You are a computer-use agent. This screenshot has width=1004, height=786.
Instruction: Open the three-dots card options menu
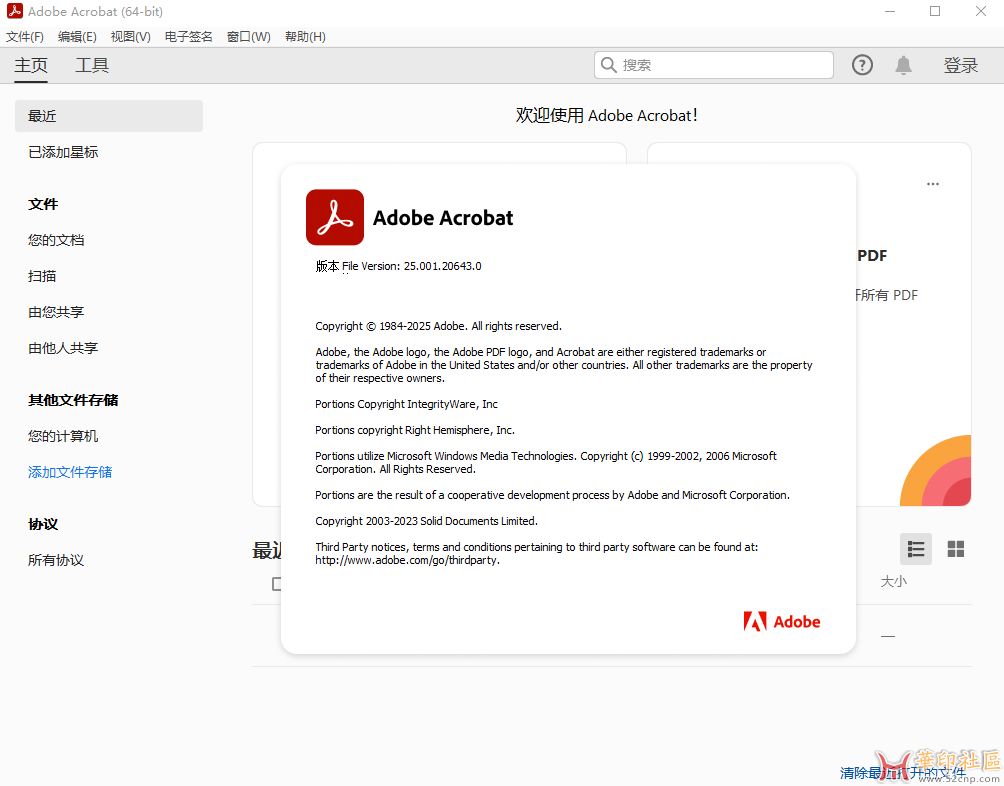(x=932, y=184)
